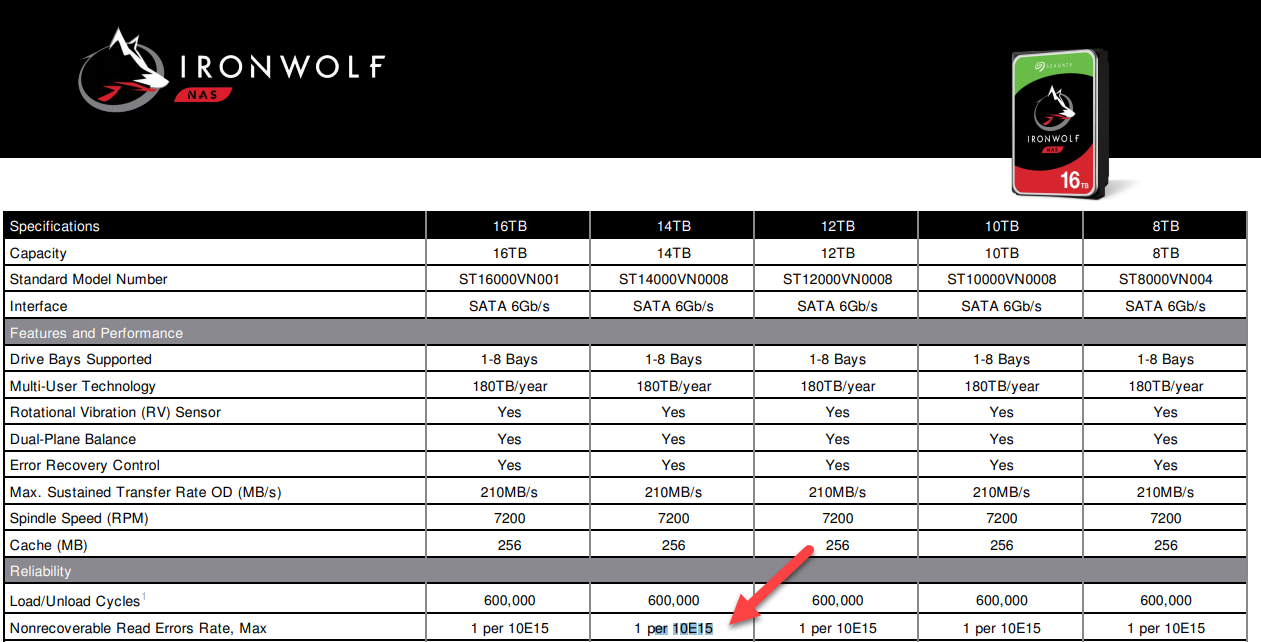Click the Nonrecoverable Read Errors Rate label
The height and width of the screenshot is (642, 1261).
pos(138,628)
